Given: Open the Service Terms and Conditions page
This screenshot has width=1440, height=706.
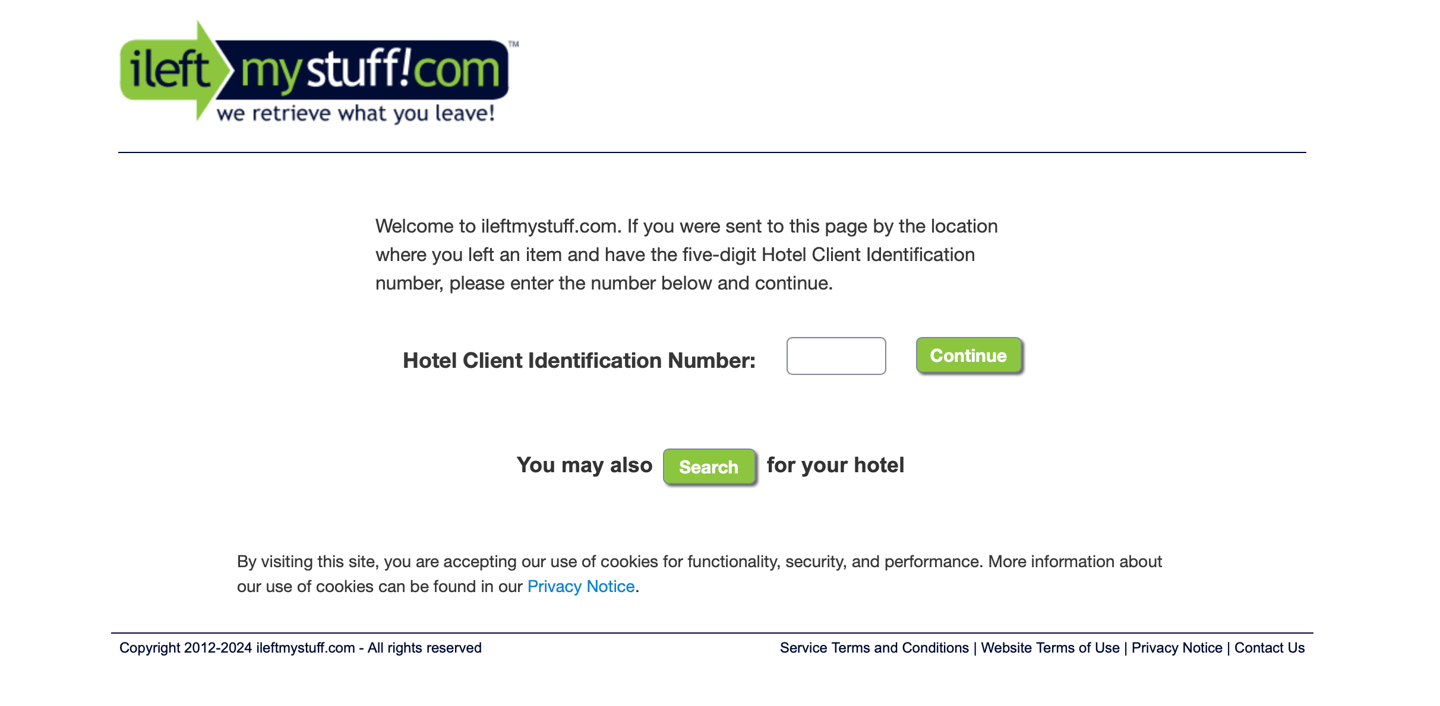Looking at the screenshot, I should [x=874, y=648].
